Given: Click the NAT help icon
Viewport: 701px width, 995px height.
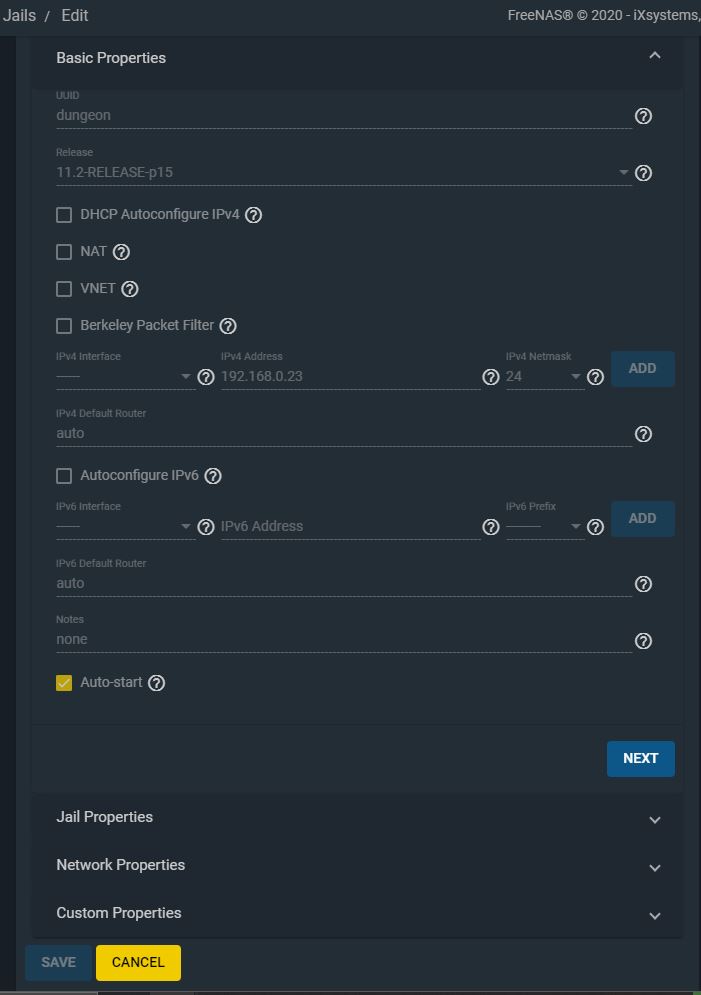Looking at the screenshot, I should pos(121,252).
